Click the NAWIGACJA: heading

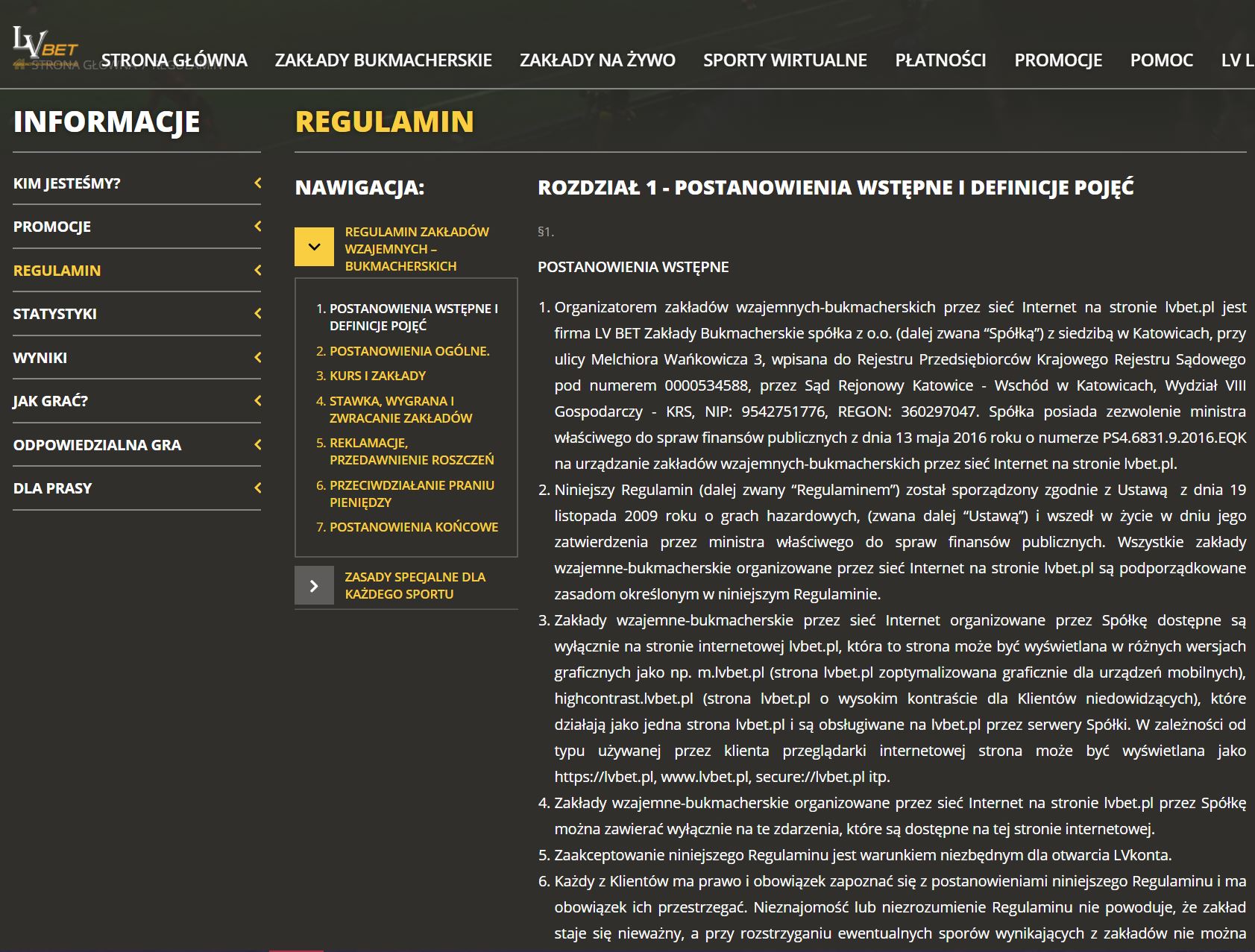coord(360,188)
